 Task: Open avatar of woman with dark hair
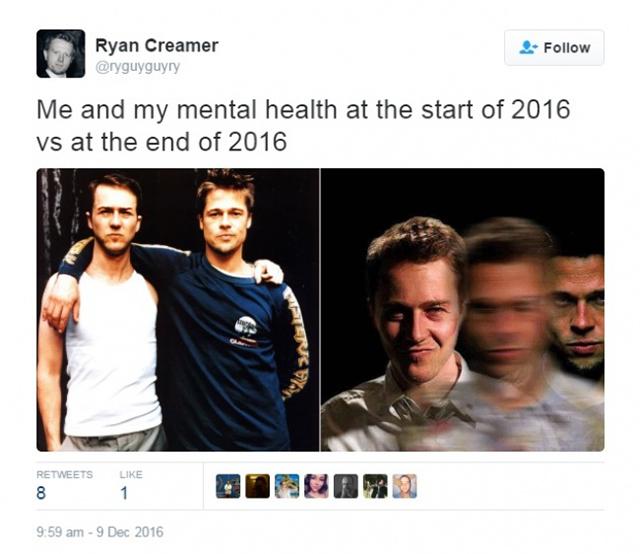316,486
